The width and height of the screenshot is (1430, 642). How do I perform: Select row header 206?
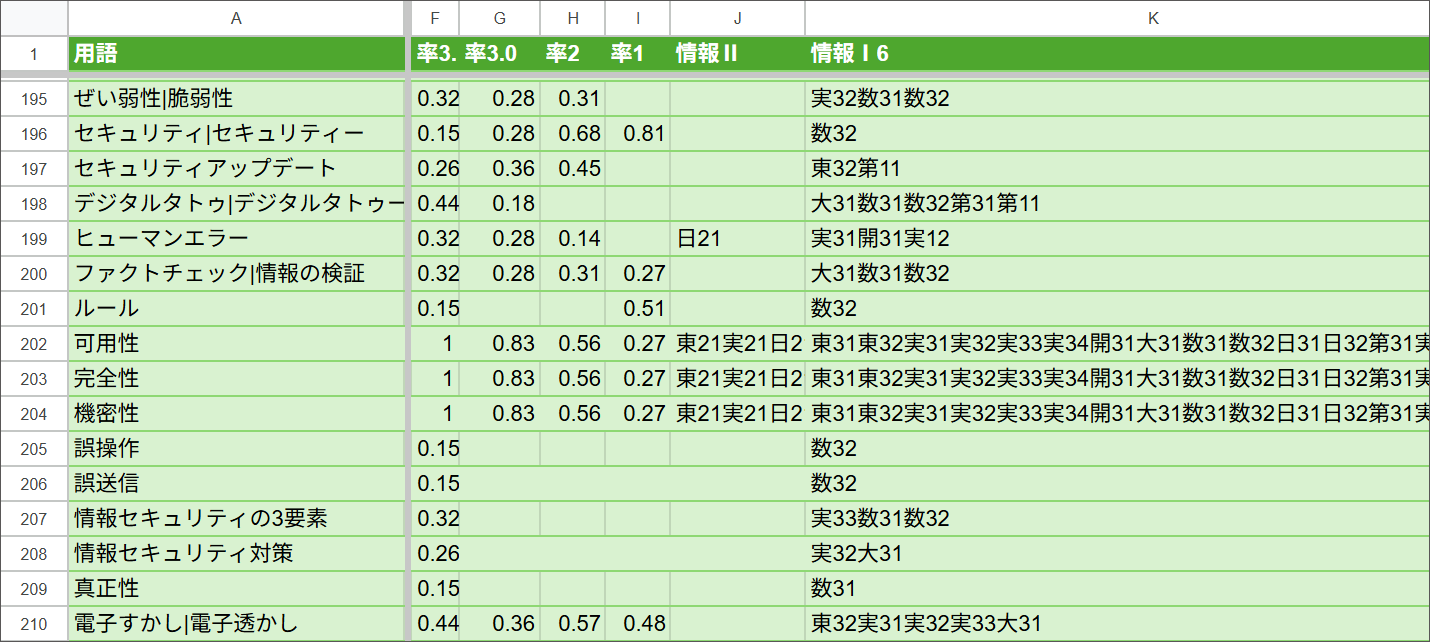[x=34, y=483]
